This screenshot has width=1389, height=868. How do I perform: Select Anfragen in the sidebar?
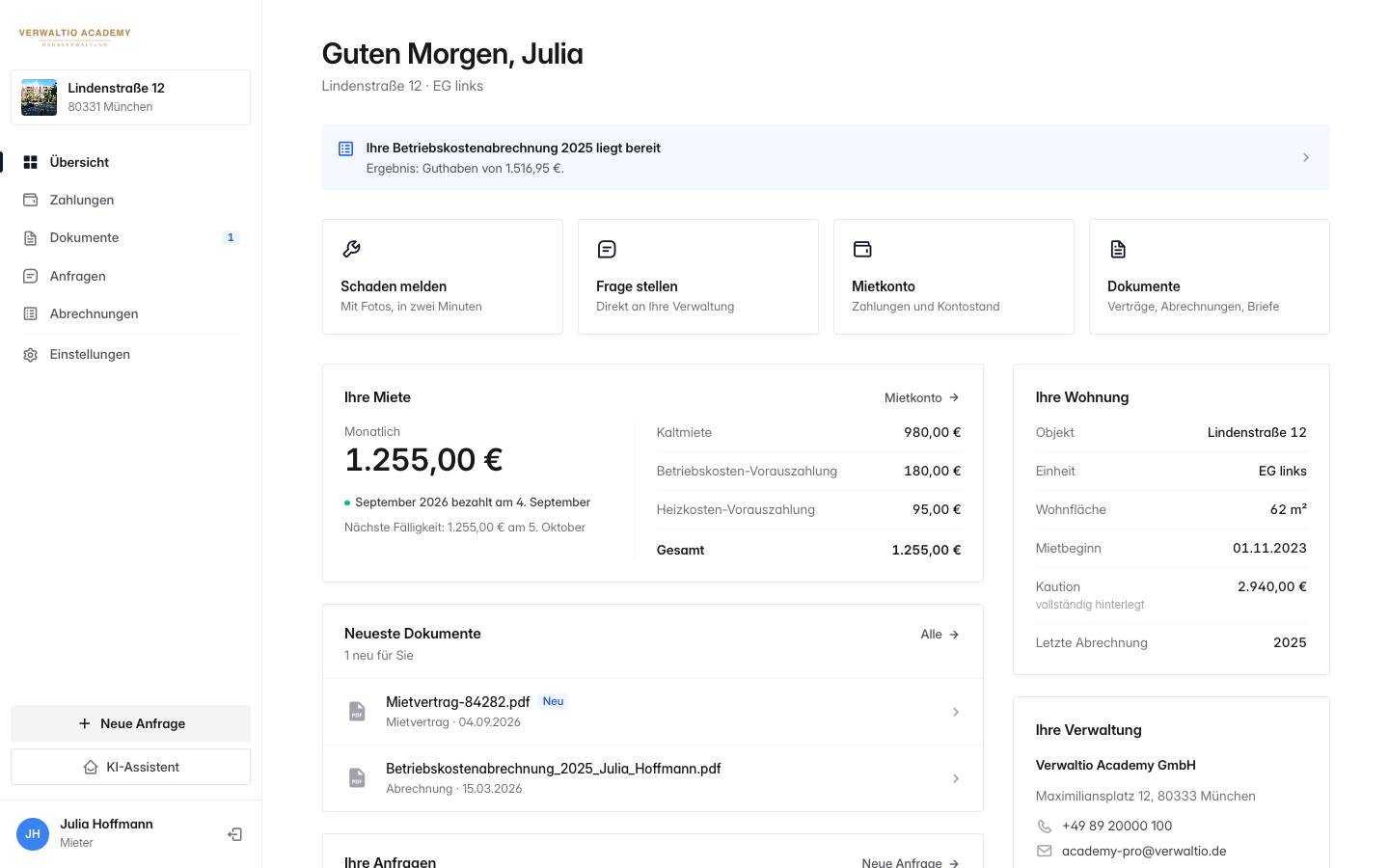130,276
